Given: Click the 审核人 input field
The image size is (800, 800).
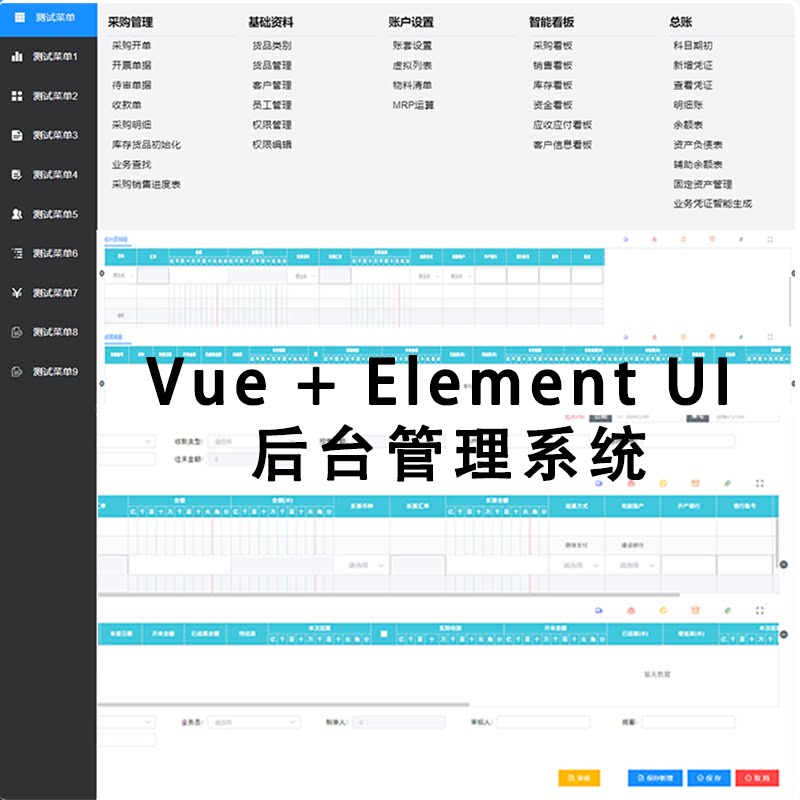Looking at the screenshot, I should (543, 722).
